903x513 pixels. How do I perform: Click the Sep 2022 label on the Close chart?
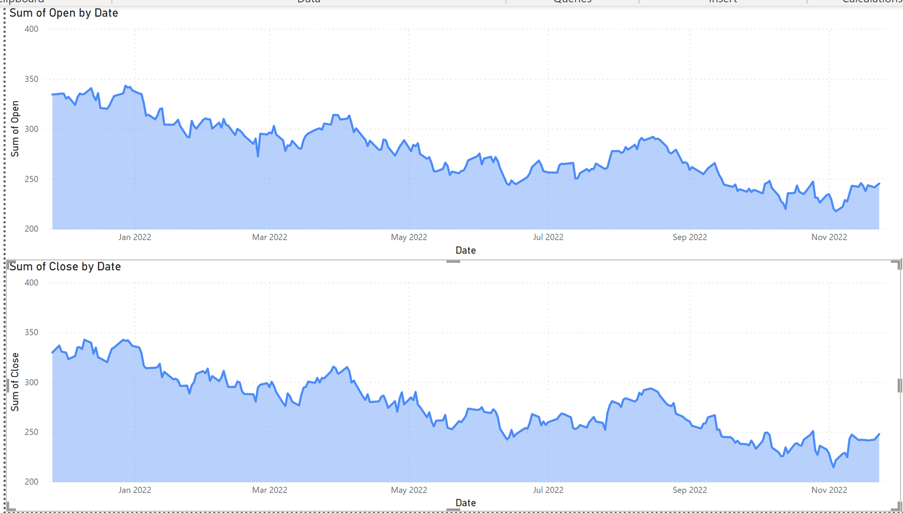(x=689, y=490)
